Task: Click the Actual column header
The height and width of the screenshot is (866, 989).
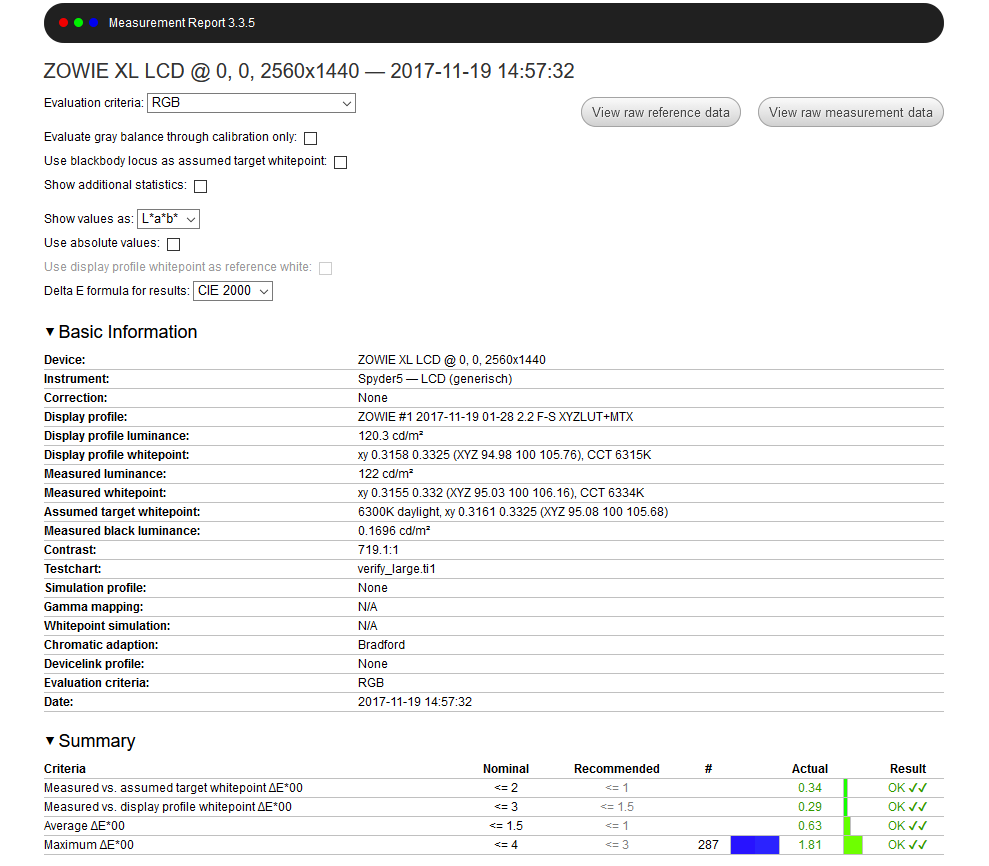Action: 809,768
